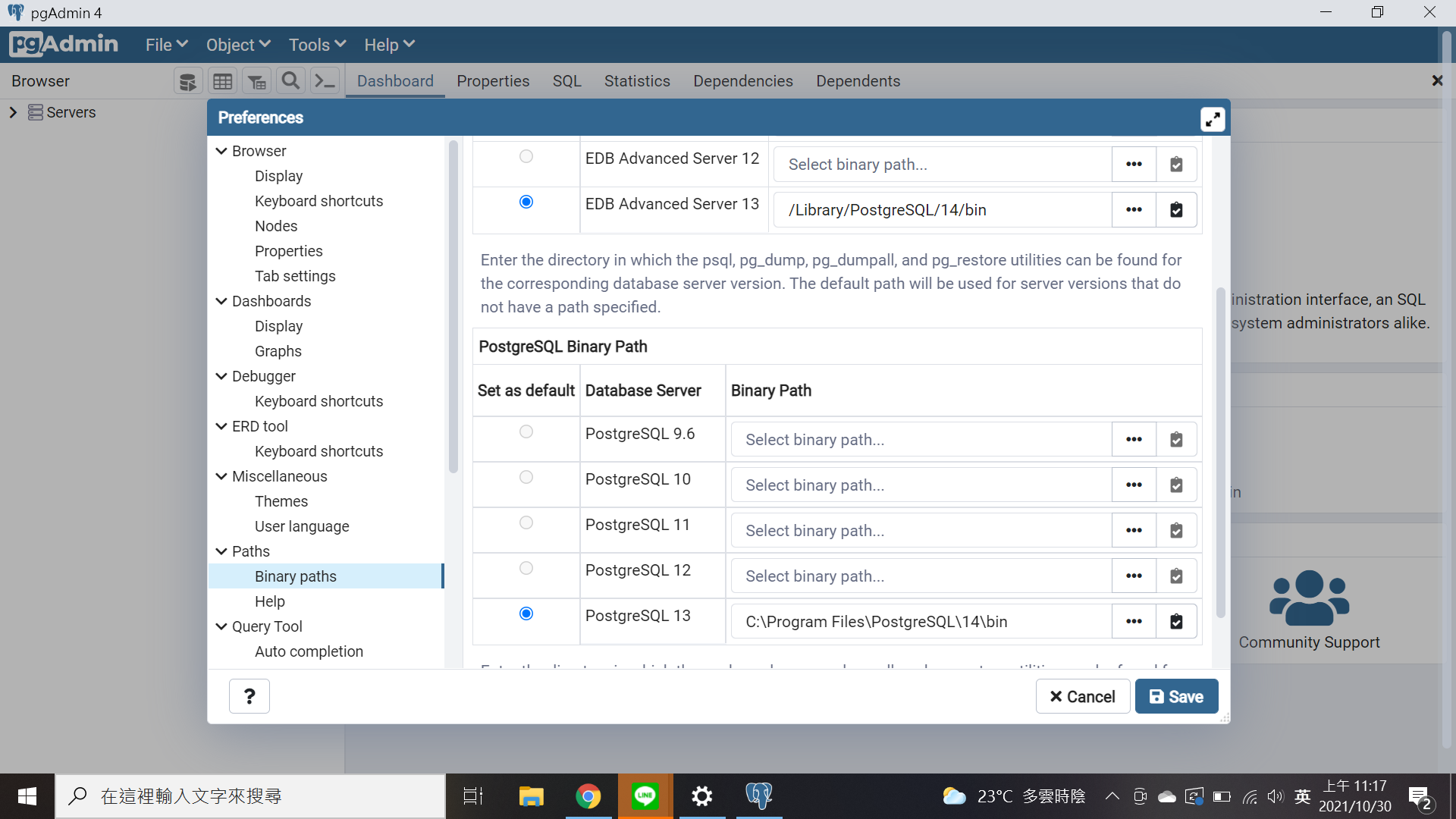Image resolution: width=1456 pixels, height=819 pixels.
Task: Switch to the Statistics tab
Action: click(x=637, y=81)
